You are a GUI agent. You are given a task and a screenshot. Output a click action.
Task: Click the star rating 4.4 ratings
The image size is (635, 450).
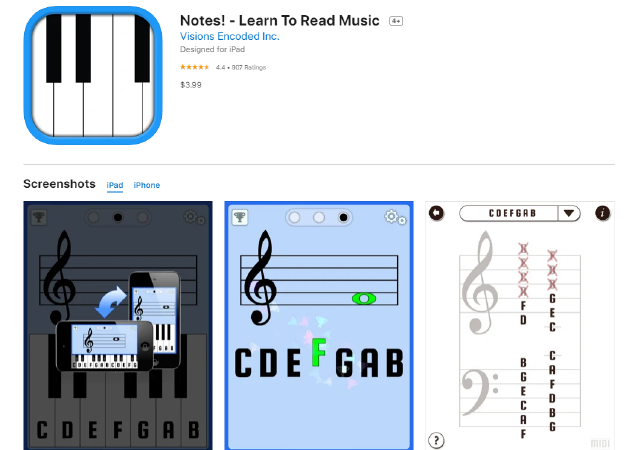[x=223, y=67]
